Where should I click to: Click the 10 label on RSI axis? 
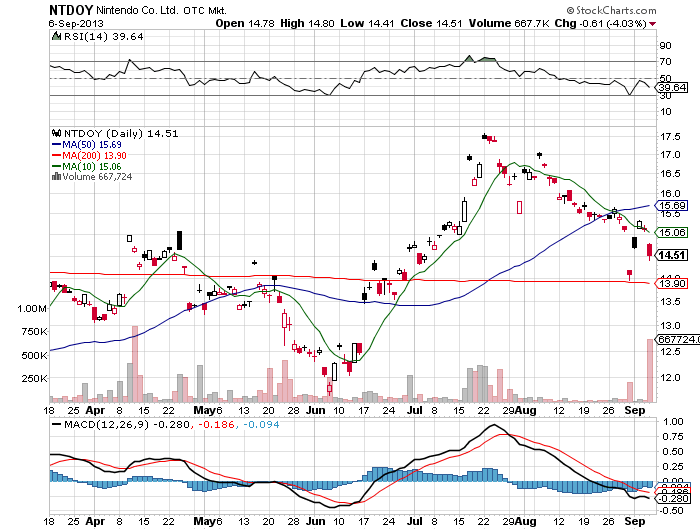click(665, 111)
